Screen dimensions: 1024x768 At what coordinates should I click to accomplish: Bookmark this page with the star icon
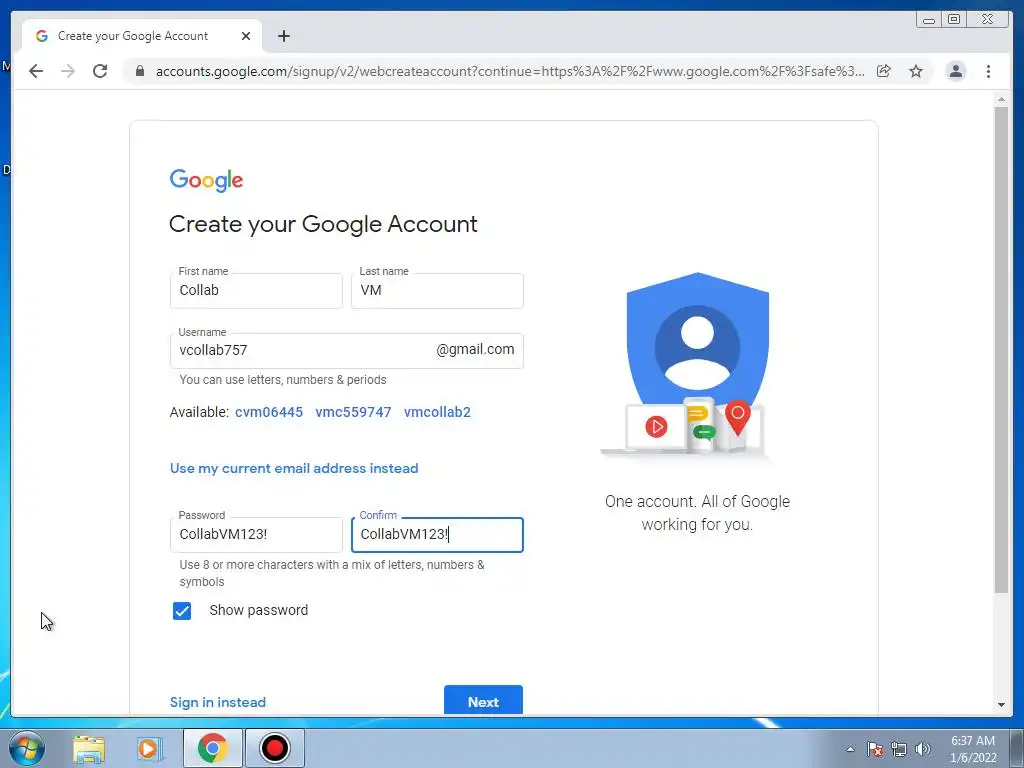click(x=916, y=71)
